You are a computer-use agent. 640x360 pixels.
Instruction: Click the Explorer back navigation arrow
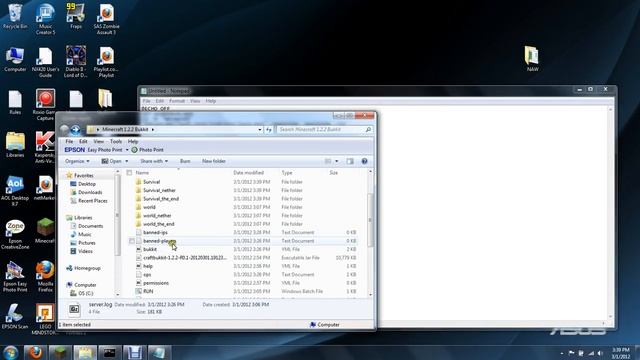(64, 130)
